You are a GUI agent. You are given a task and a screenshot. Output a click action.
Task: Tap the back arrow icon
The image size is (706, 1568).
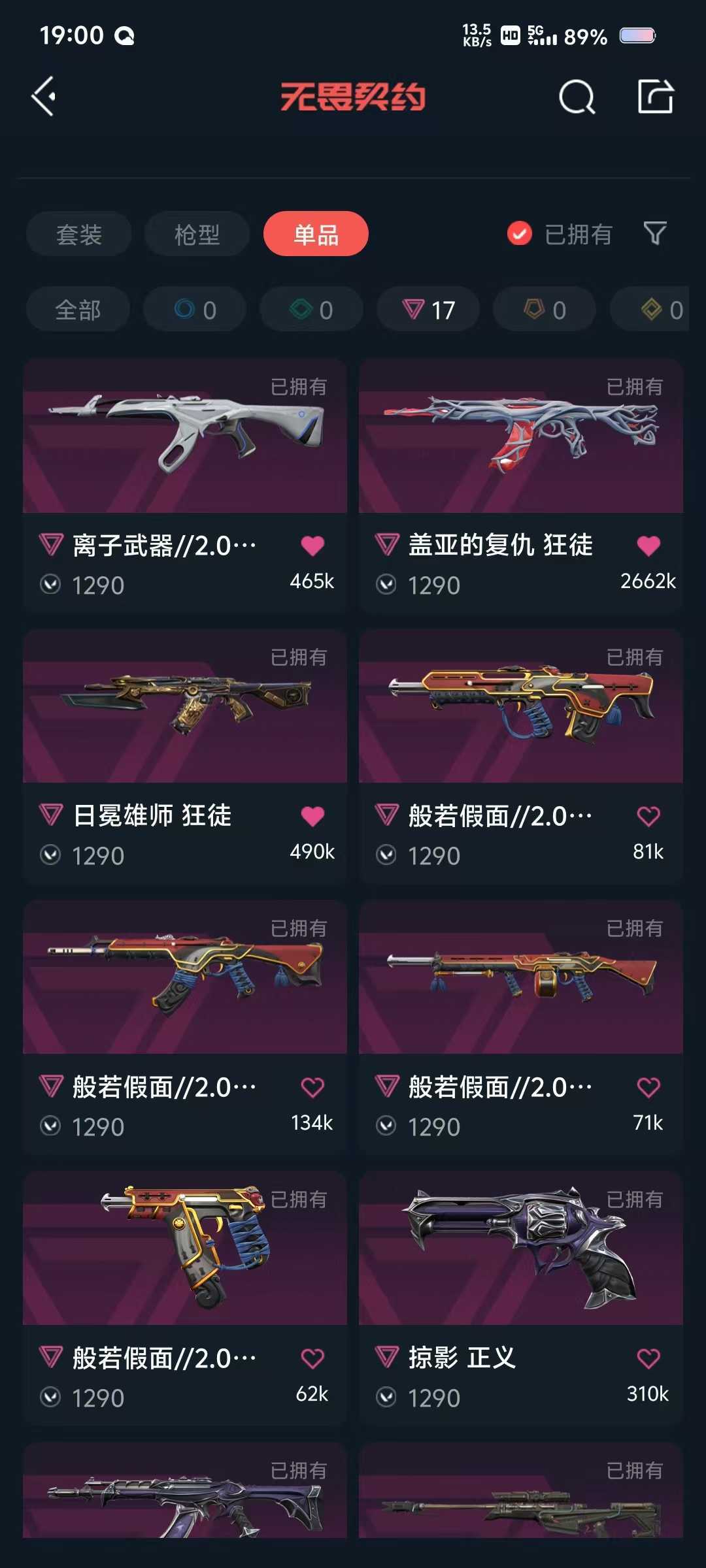pyautogui.click(x=44, y=97)
